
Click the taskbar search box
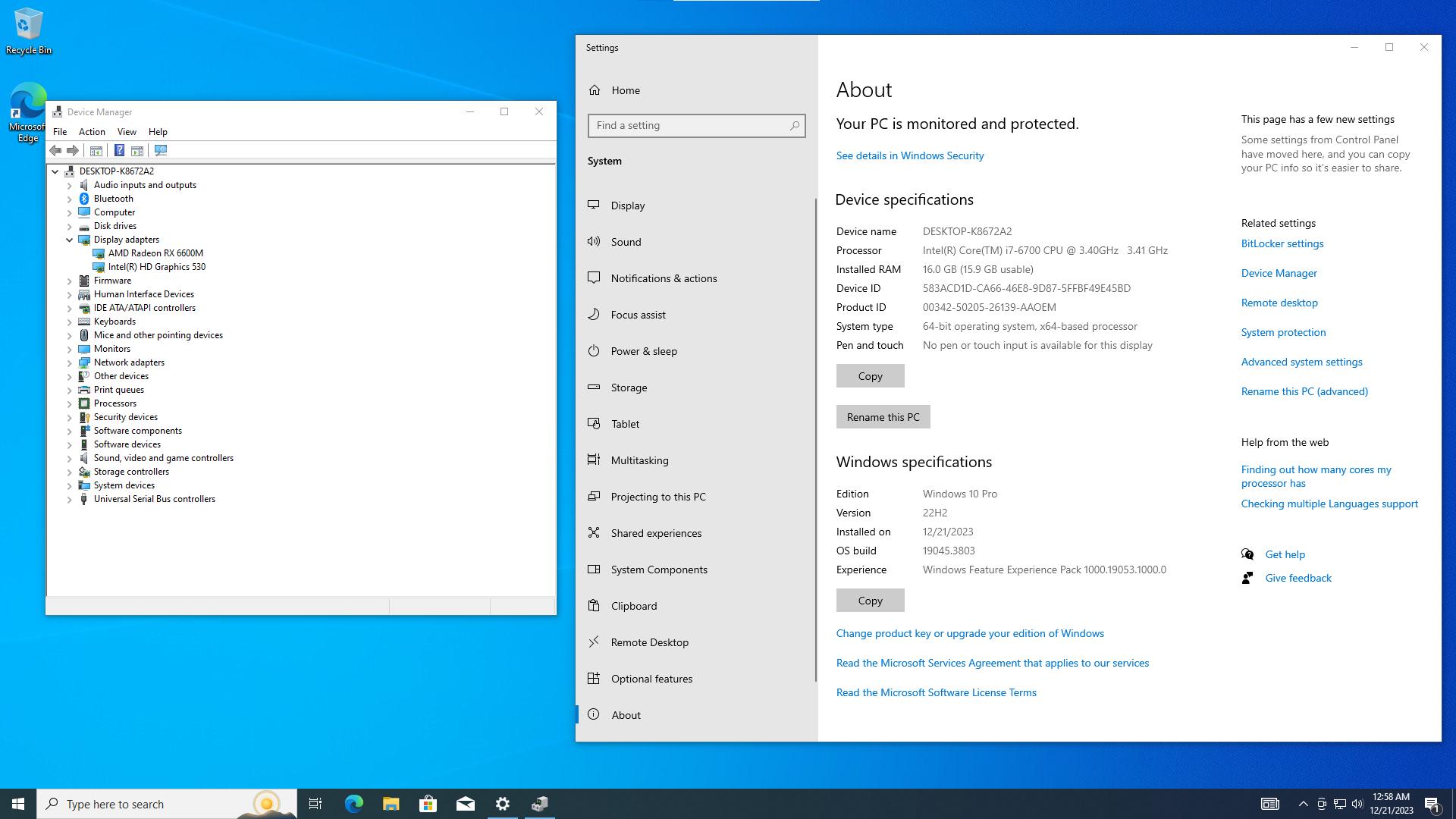[x=166, y=804]
